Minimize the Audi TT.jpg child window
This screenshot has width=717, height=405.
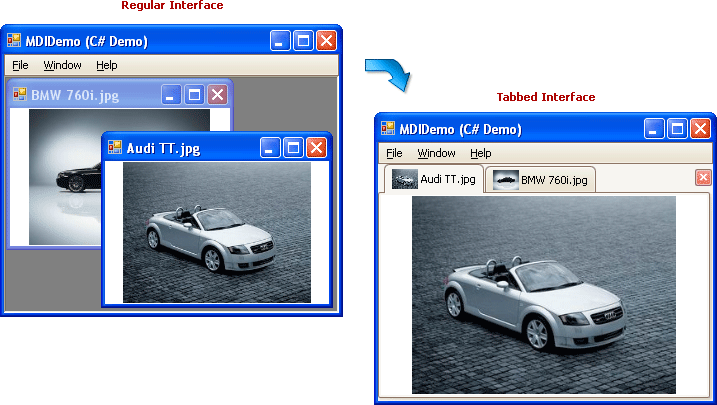(x=270, y=148)
